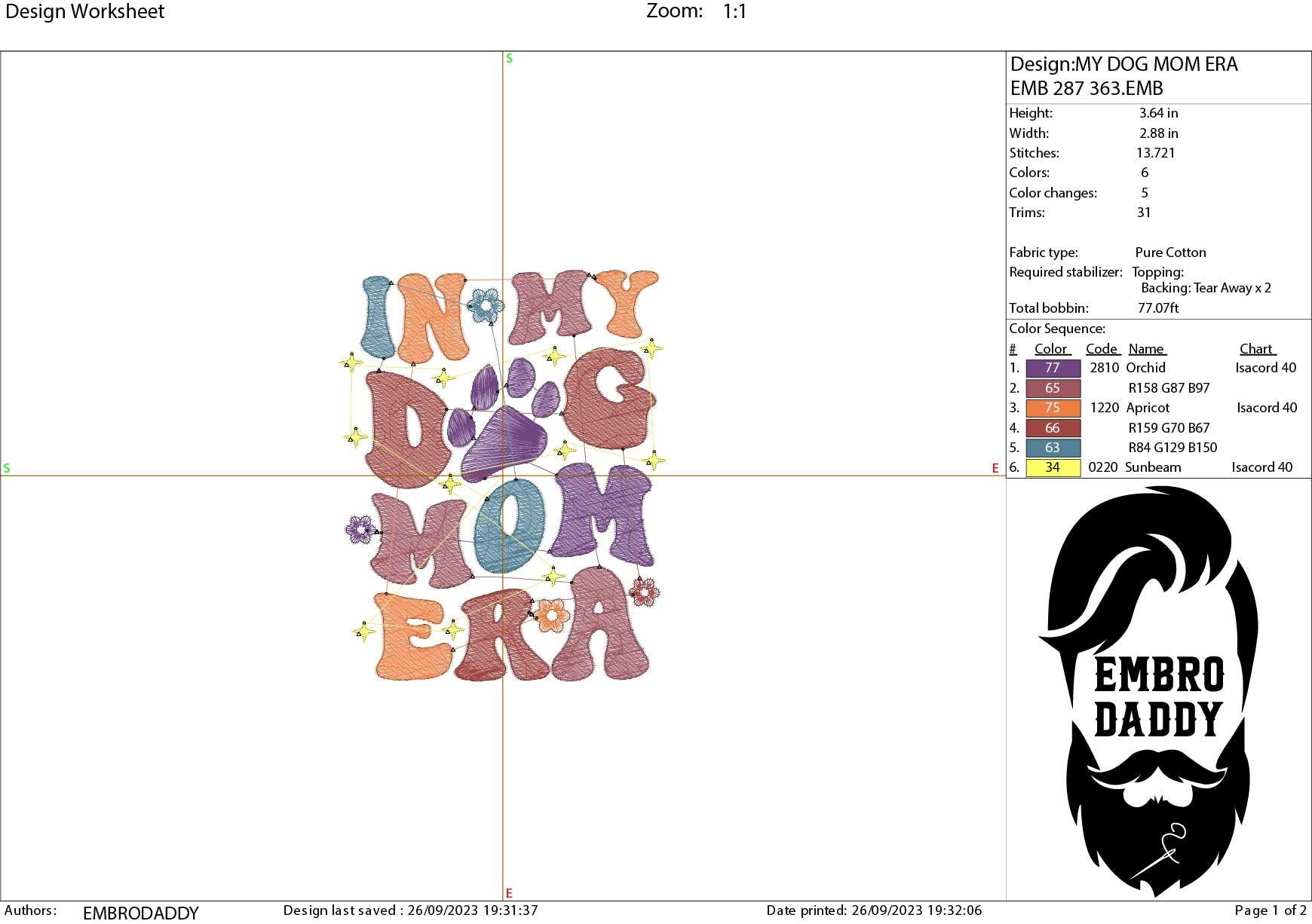Click the Apricot swatch in the color sequence
The image size is (1312, 924).
1052,408
